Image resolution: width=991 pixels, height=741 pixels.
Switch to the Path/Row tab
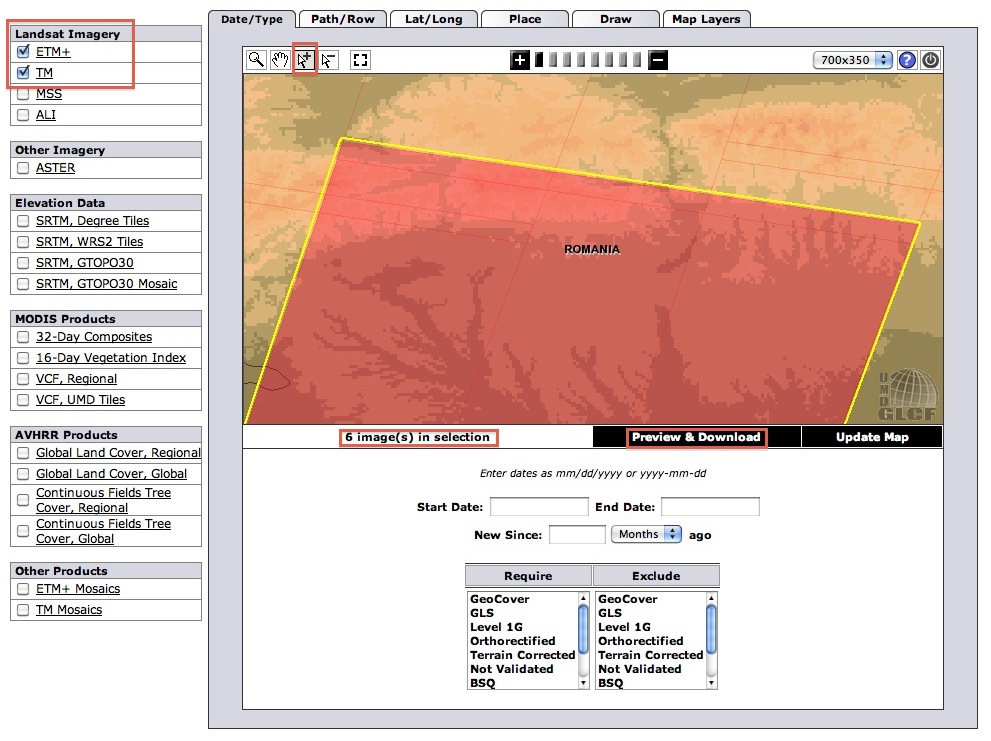[343, 19]
